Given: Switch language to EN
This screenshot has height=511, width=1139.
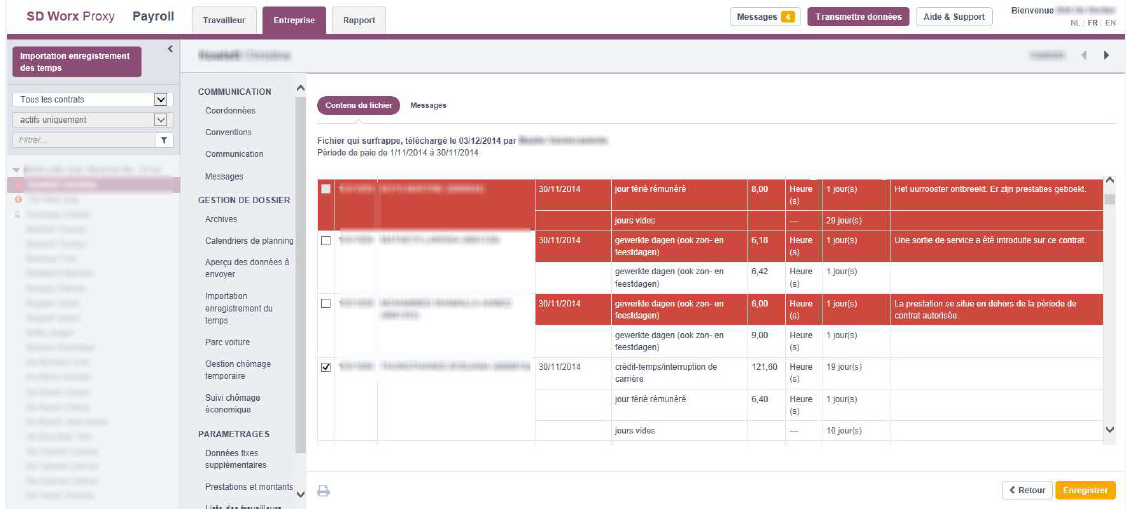Looking at the screenshot, I should pyautogui.click(x=1111, y=23).
